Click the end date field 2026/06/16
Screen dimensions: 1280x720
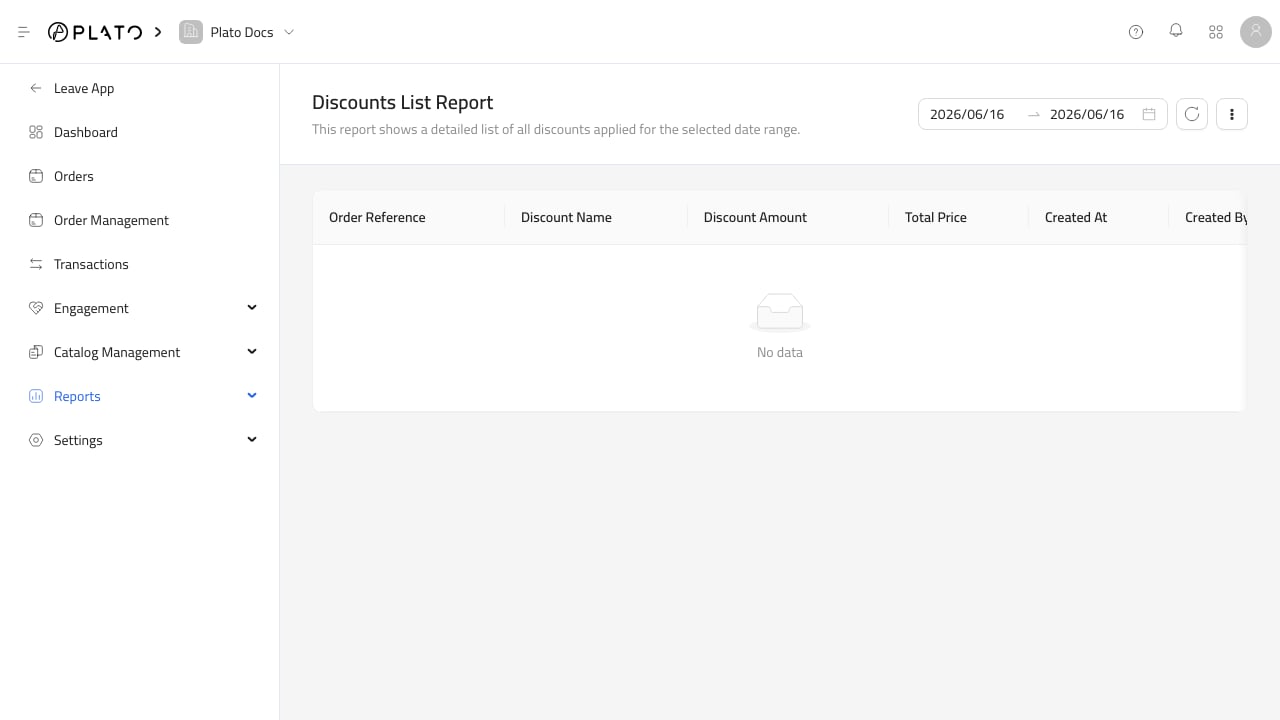[x=1087, y=114]
